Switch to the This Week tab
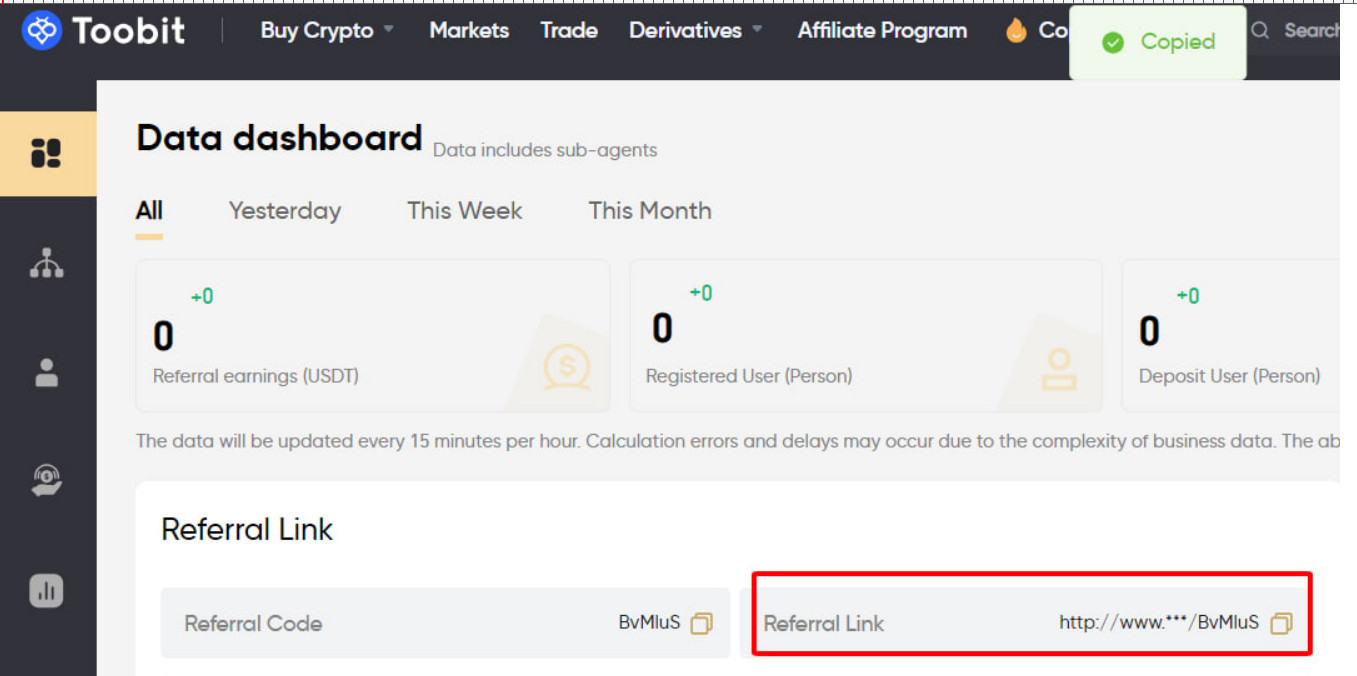1357x676 pixels. tap(464, 211)
